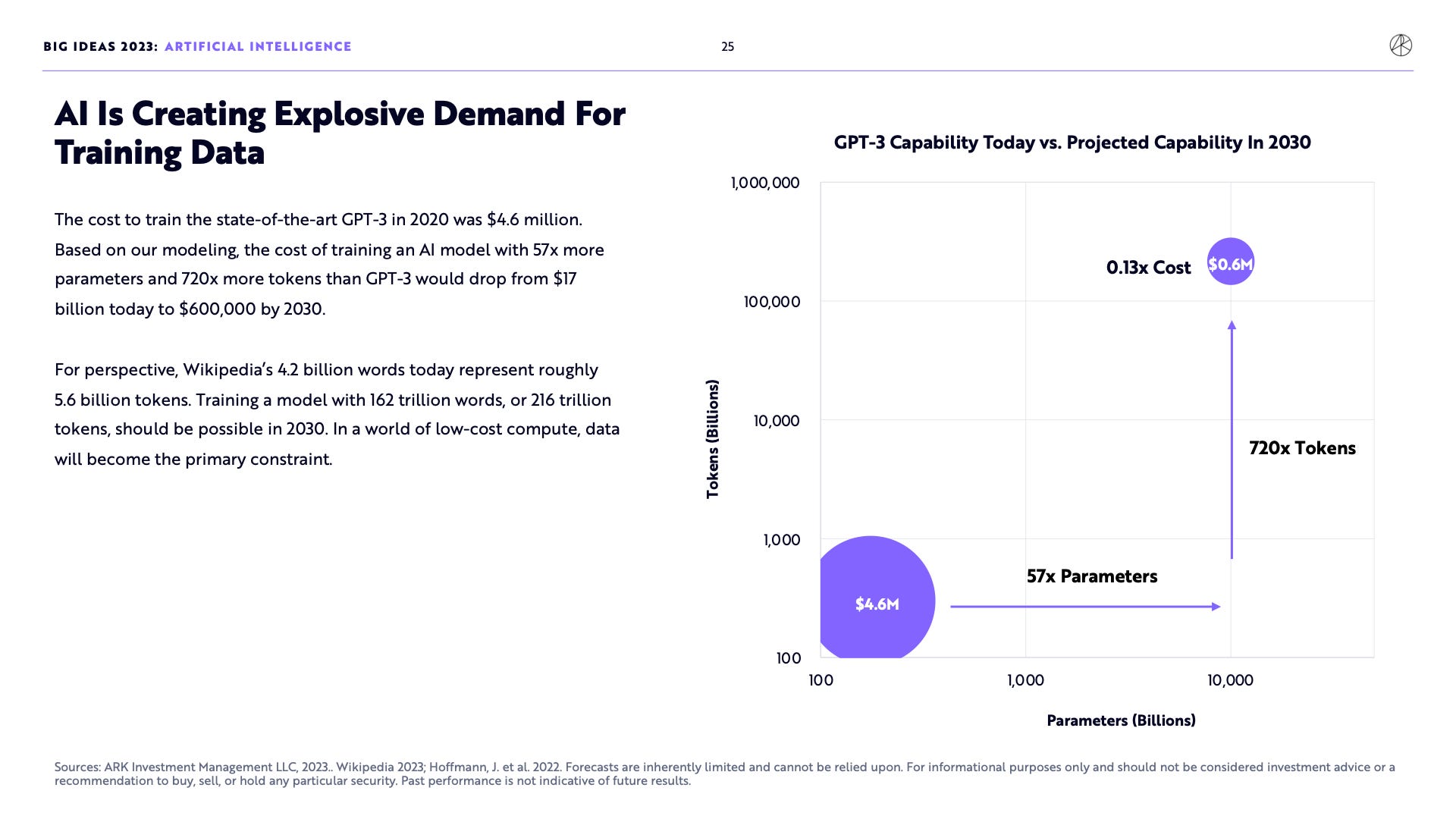
Task: Click the 'Tokens (Billions)' axis title
Action: [x=712, y=439]
